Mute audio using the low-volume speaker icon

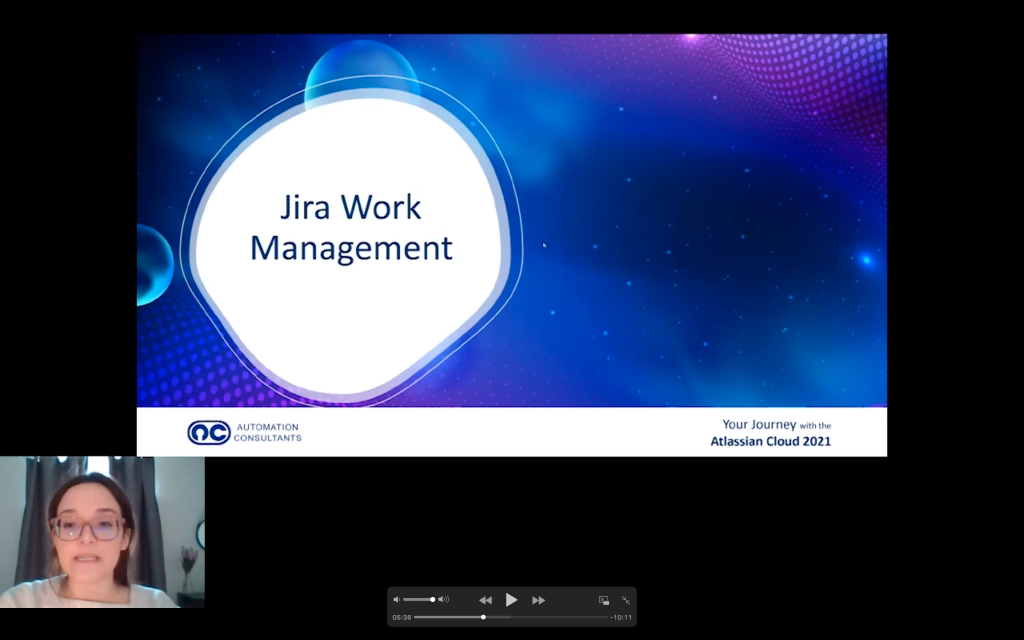[x=396, y=600]
